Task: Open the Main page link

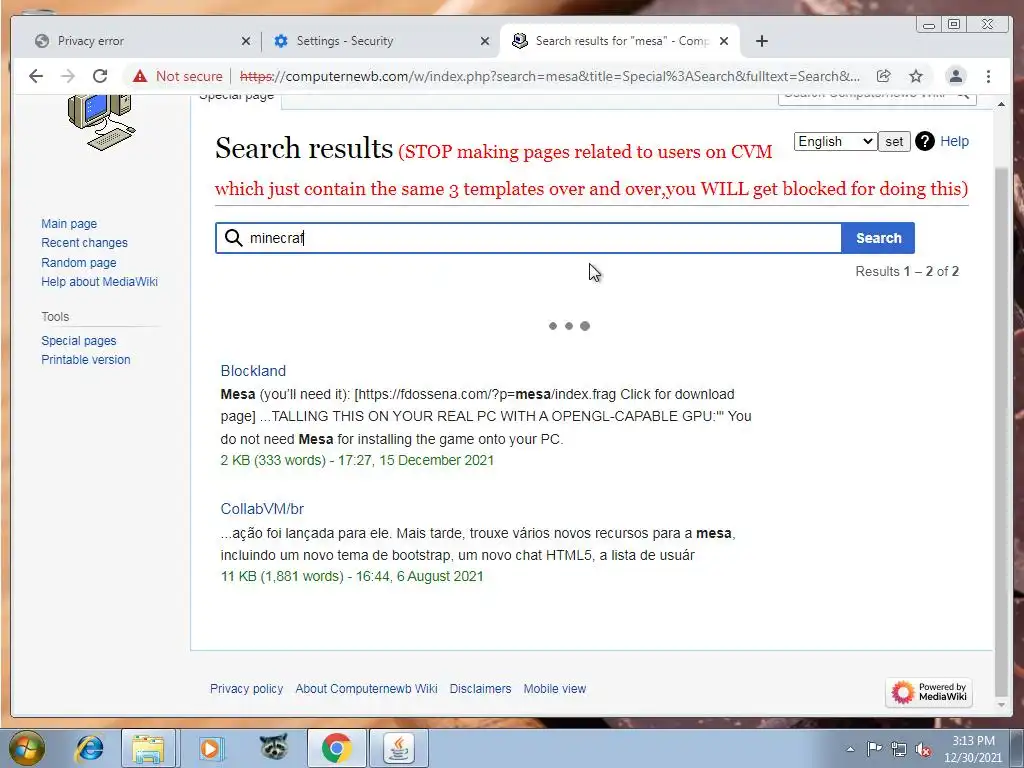Action: coord(69,223)
